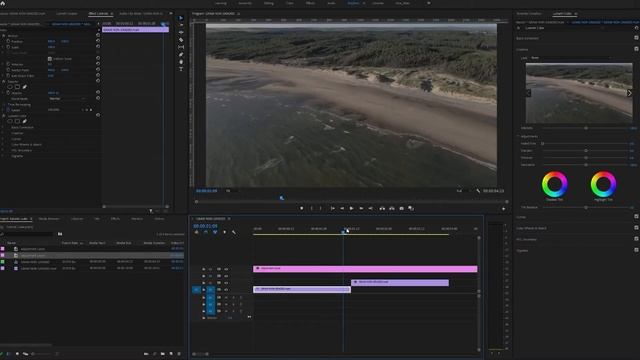Toggle the Basic Correction section checkbox
Viewport: 640px width, 360px height.
pyautogui.click(x=636, y=38)
